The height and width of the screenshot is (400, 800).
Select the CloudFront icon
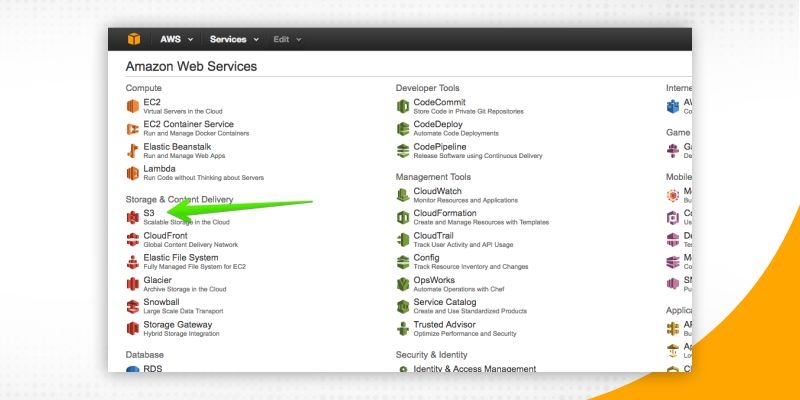[x=132, y=239]
